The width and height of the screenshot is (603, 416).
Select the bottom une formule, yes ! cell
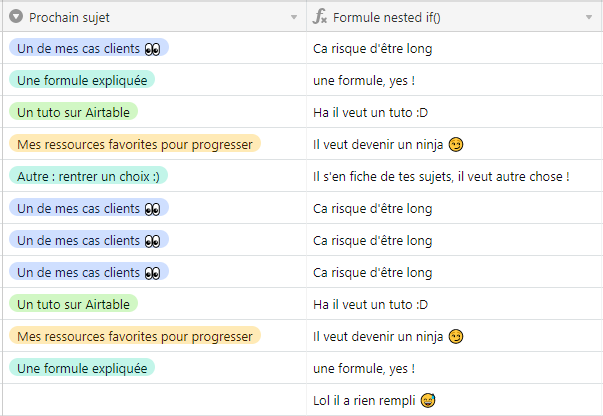(x=363, y=368)
